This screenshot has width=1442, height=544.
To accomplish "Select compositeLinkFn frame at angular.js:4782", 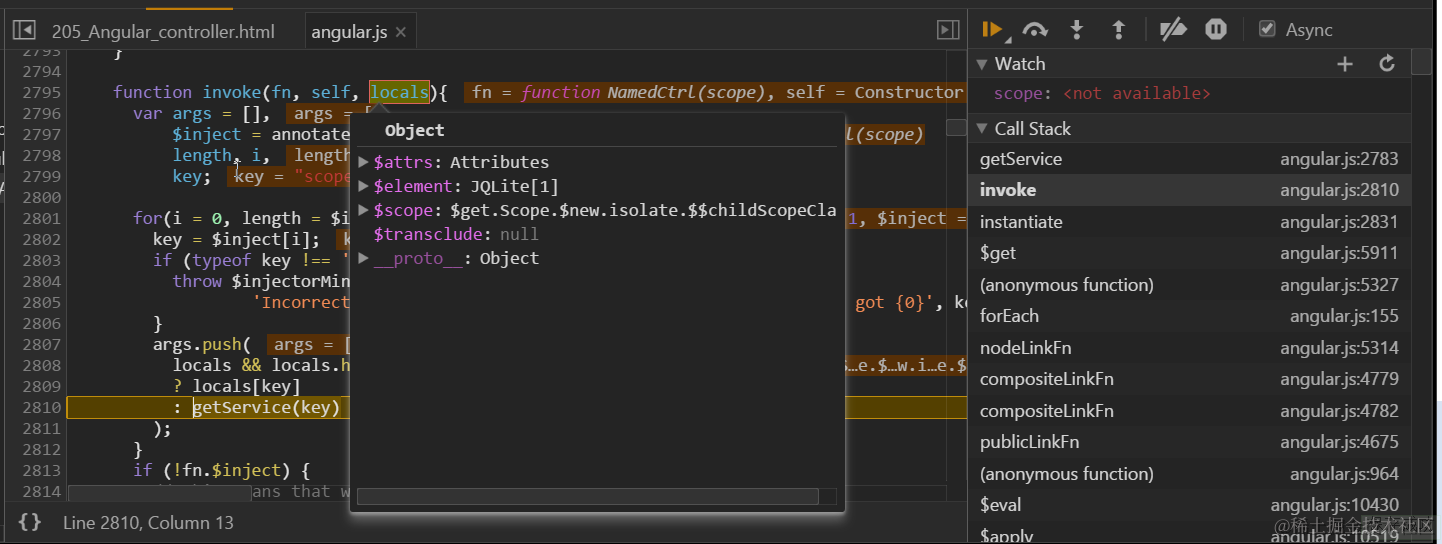I will (x=1189, y=411).
